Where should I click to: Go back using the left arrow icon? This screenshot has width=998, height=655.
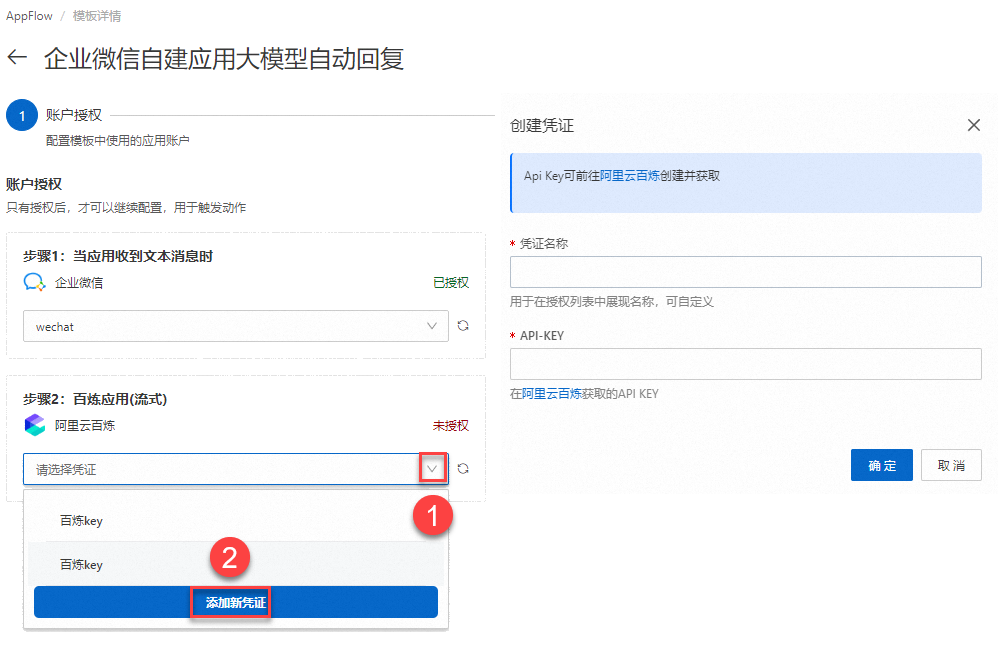coord(17,58)
